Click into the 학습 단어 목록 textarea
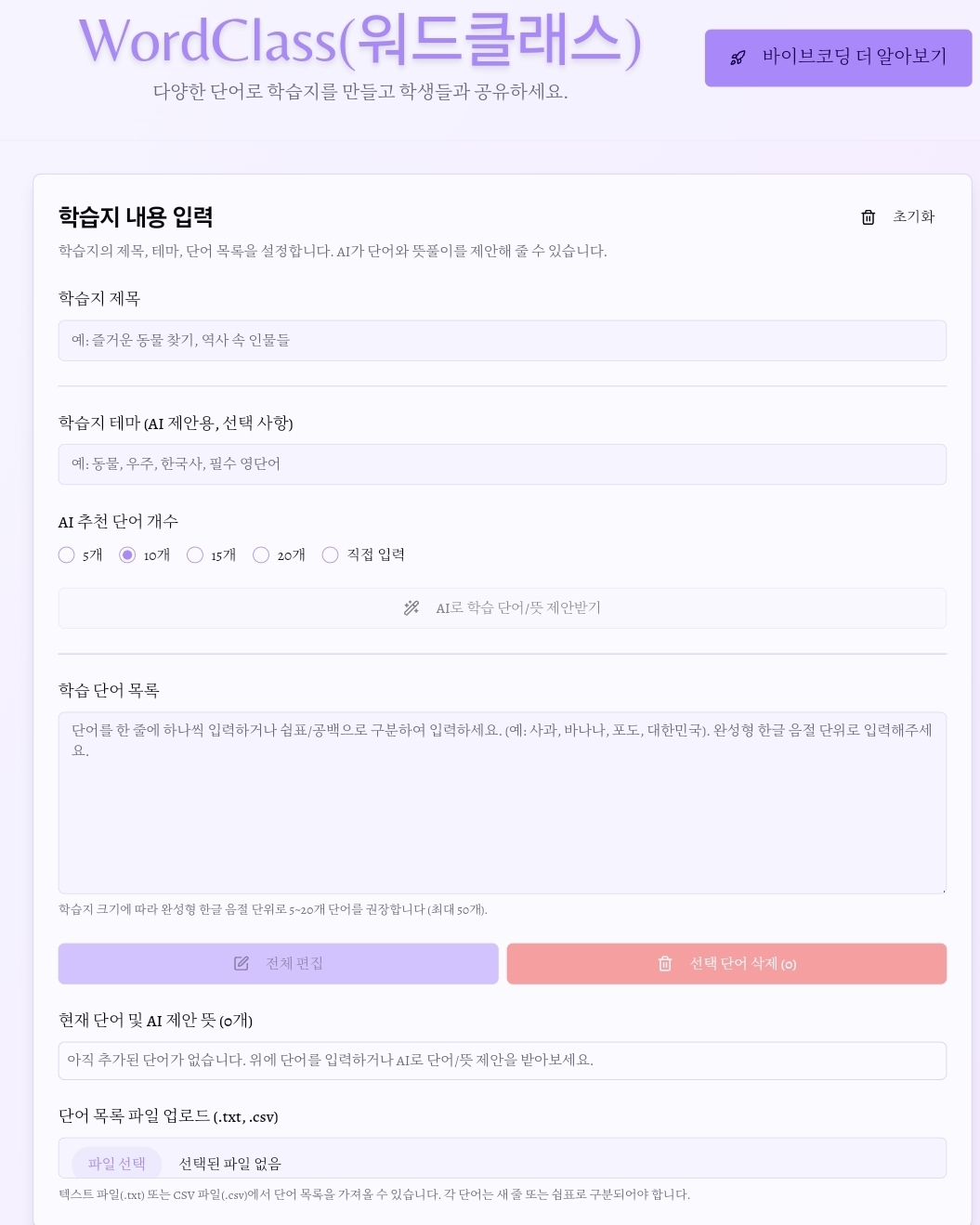Viewport: 980px width, 1225px height. 503,803
